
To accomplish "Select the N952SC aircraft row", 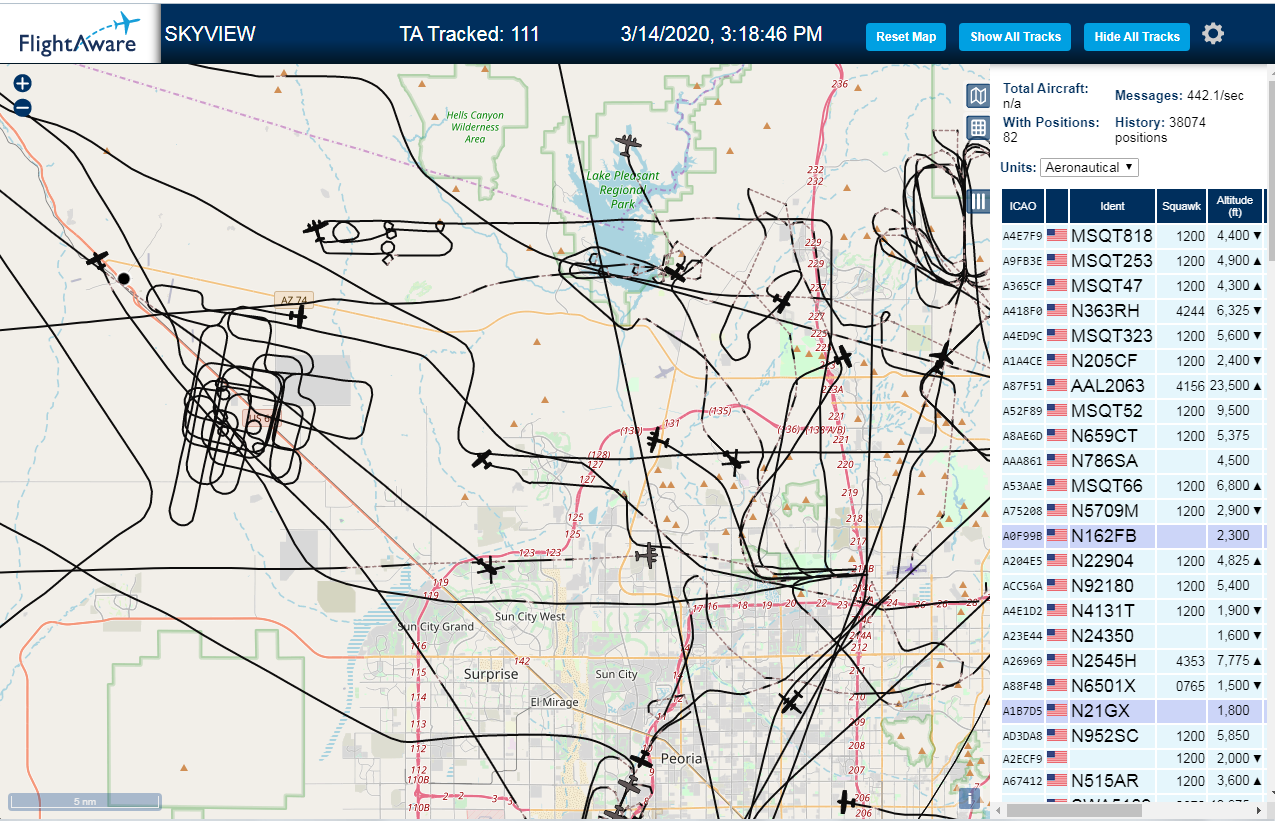I will (x=1133, y=736).
